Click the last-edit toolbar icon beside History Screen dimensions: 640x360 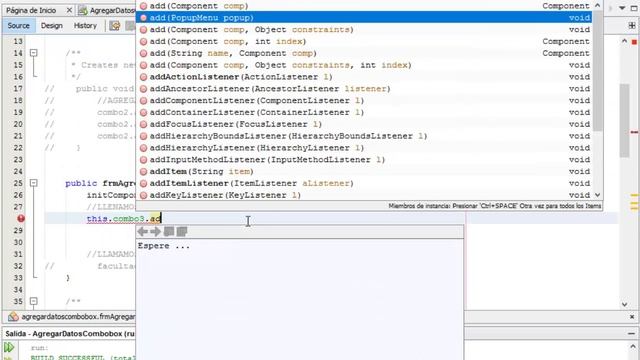[x=115, y=26]
